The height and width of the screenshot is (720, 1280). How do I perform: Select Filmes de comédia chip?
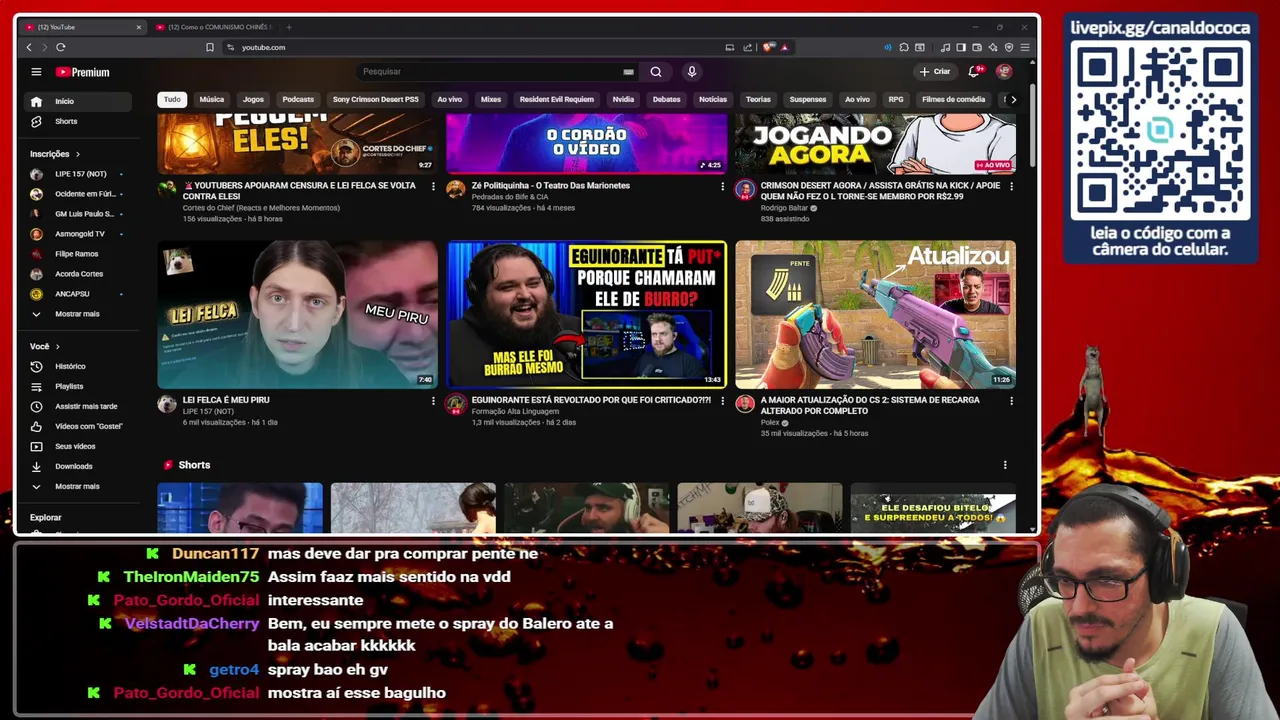(953, 99)
